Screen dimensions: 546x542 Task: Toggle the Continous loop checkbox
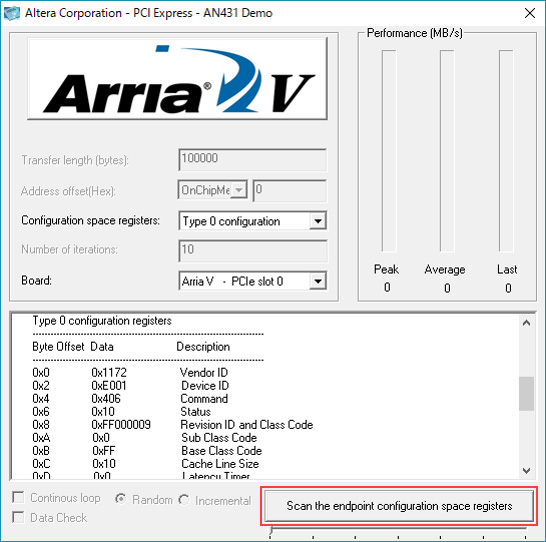pos(18,497)
